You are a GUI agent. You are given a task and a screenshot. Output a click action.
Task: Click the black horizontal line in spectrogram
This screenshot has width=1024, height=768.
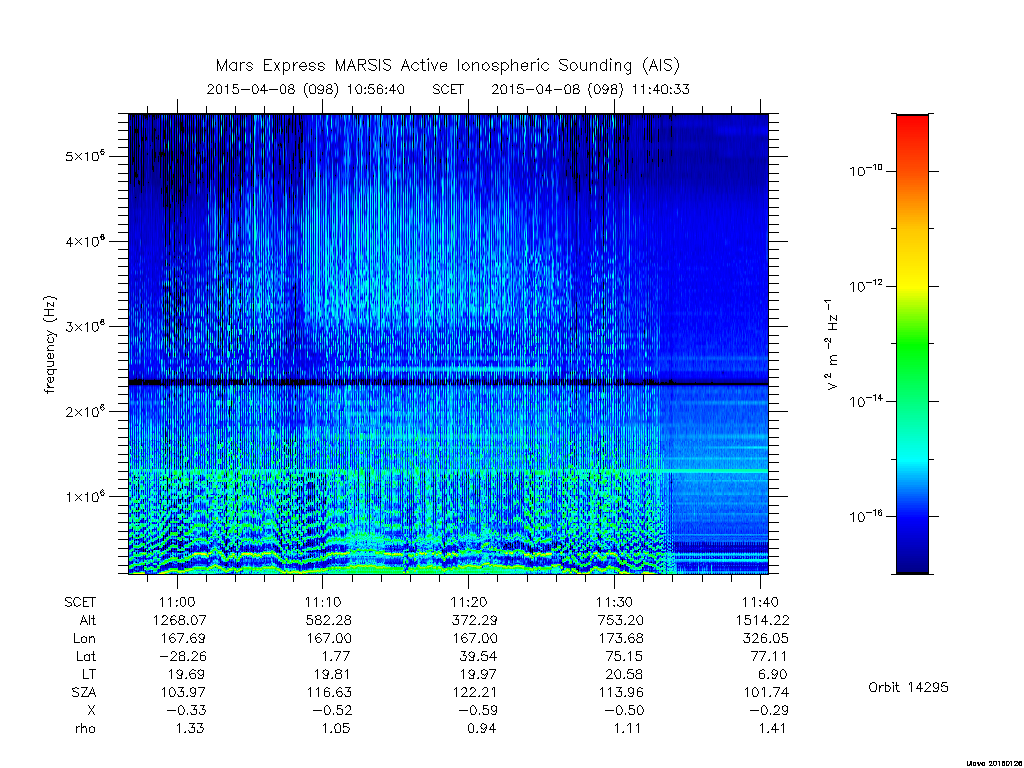(x=448, y=383)
